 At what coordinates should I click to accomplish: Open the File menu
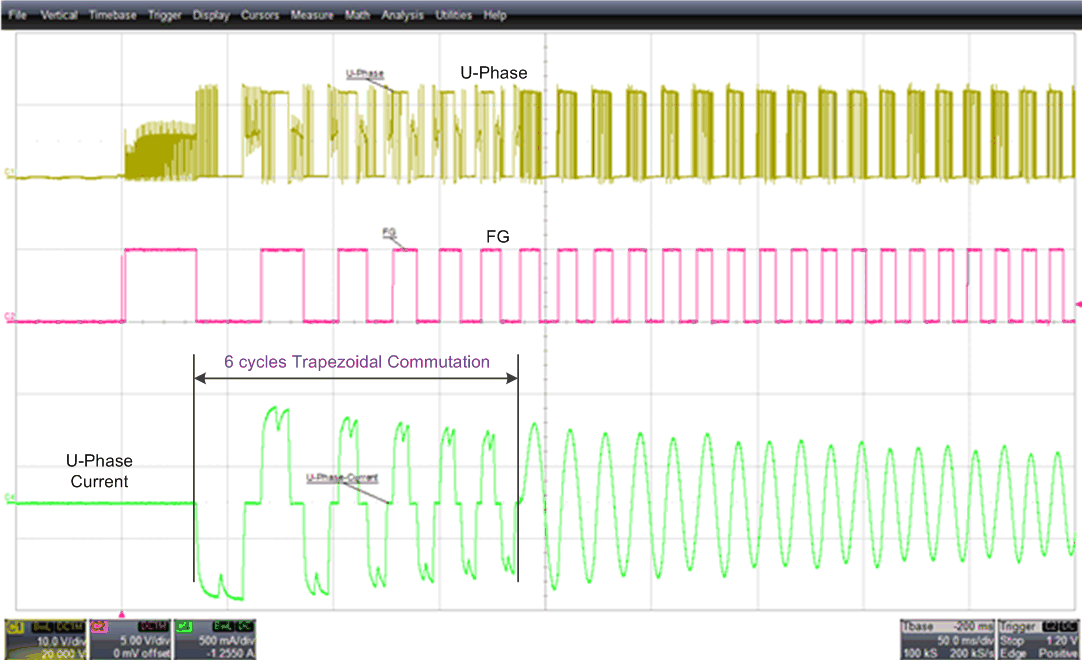pos(17,16)
